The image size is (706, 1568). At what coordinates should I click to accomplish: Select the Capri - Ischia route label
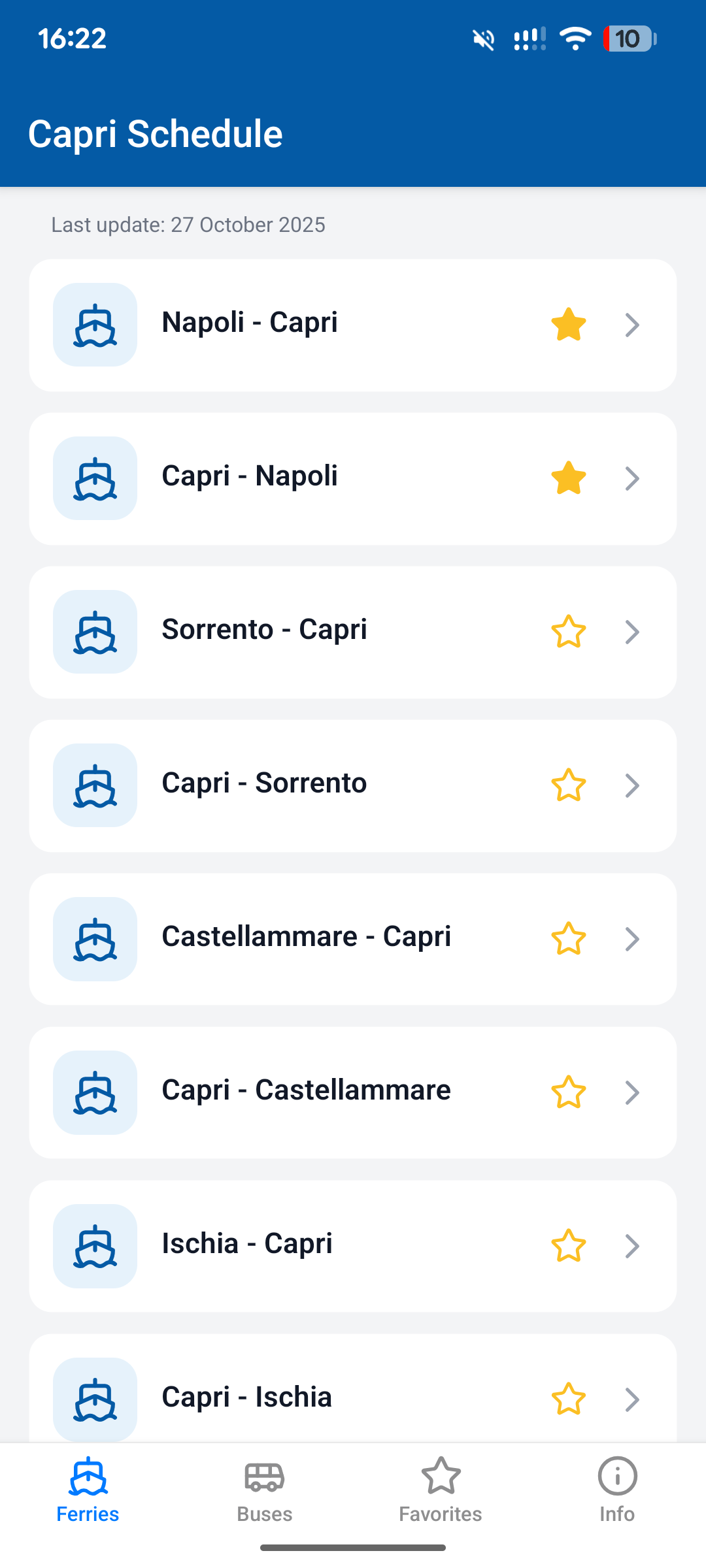246,1397
